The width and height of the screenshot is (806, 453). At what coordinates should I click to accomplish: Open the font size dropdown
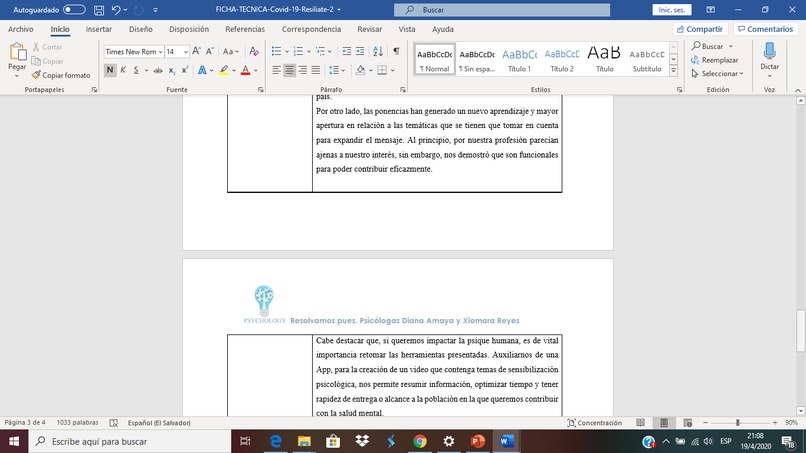tap(186, 52)
